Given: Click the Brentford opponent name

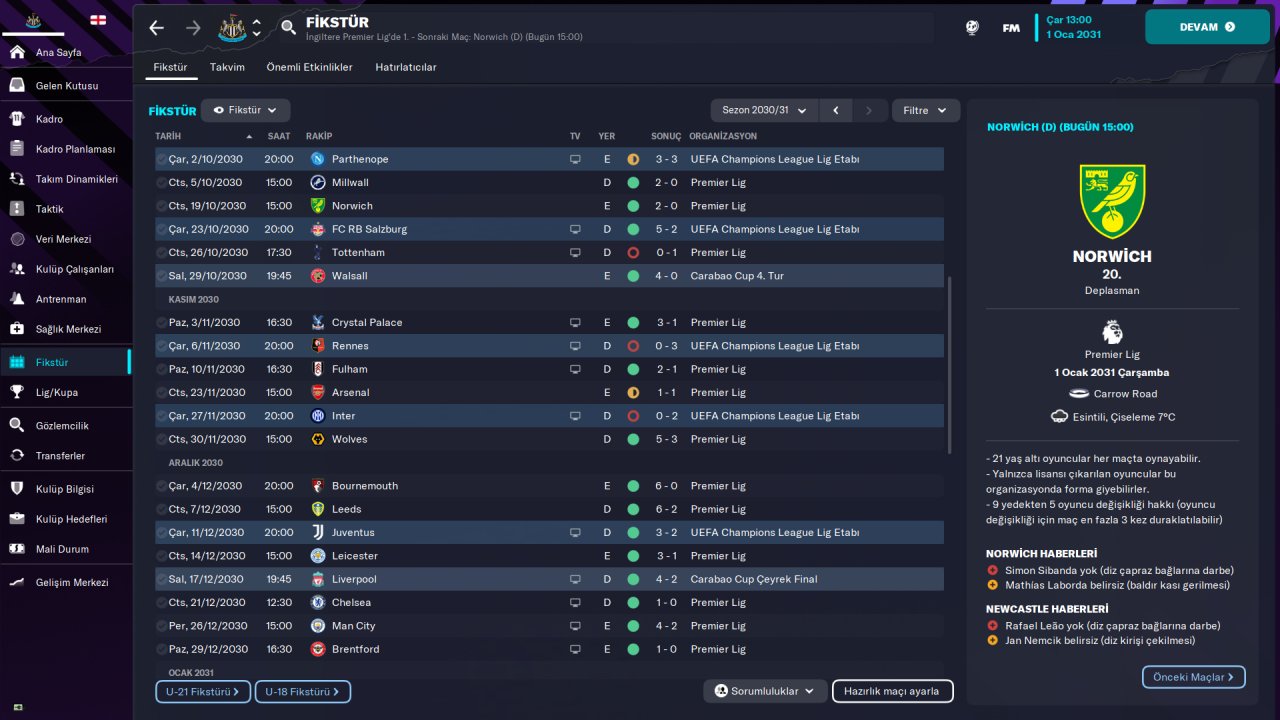Looking at the screenshot, I should click(x=356, y=649).
